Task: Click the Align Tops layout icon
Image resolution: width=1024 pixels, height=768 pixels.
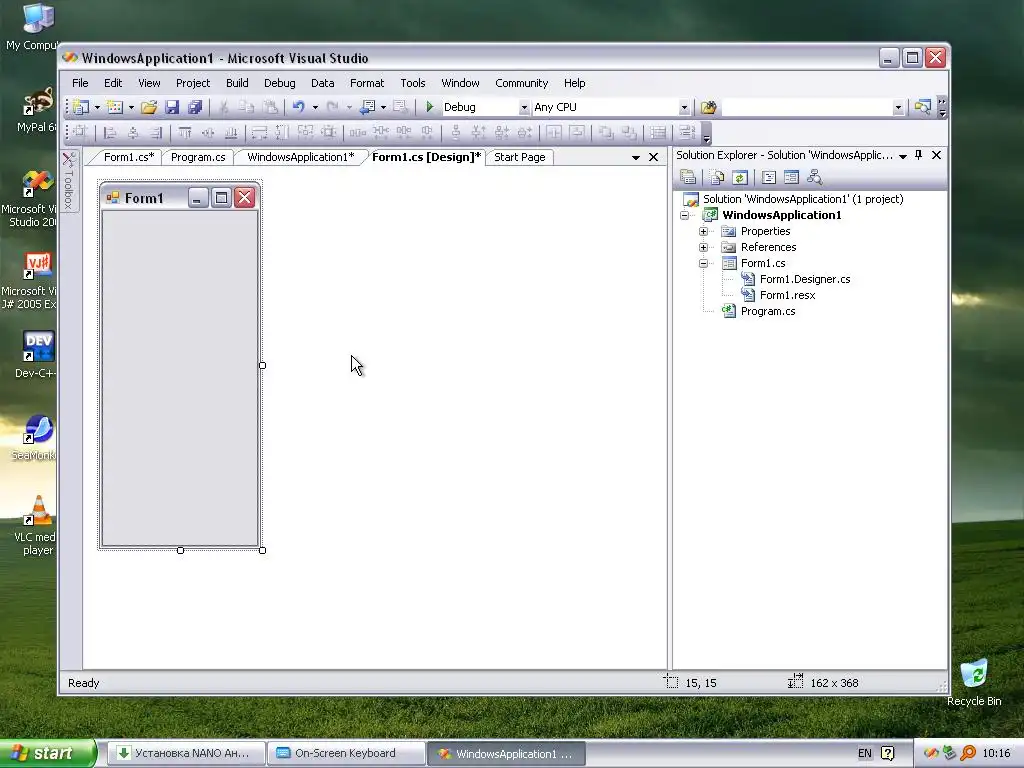Action: tap(185, 133)
